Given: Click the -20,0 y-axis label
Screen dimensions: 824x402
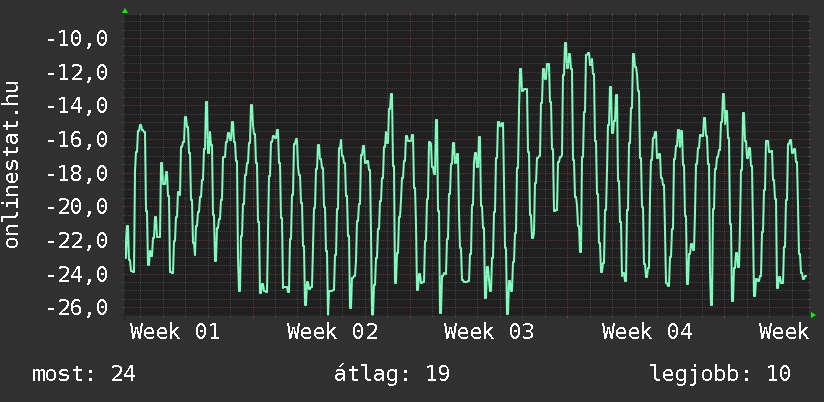Looking at the screenshot, I should click(x=77, y=207).
